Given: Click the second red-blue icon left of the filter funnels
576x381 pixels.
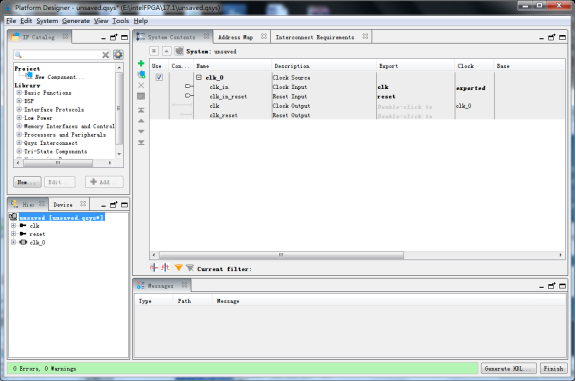Looking at the screenshot, I should point(166,267).
